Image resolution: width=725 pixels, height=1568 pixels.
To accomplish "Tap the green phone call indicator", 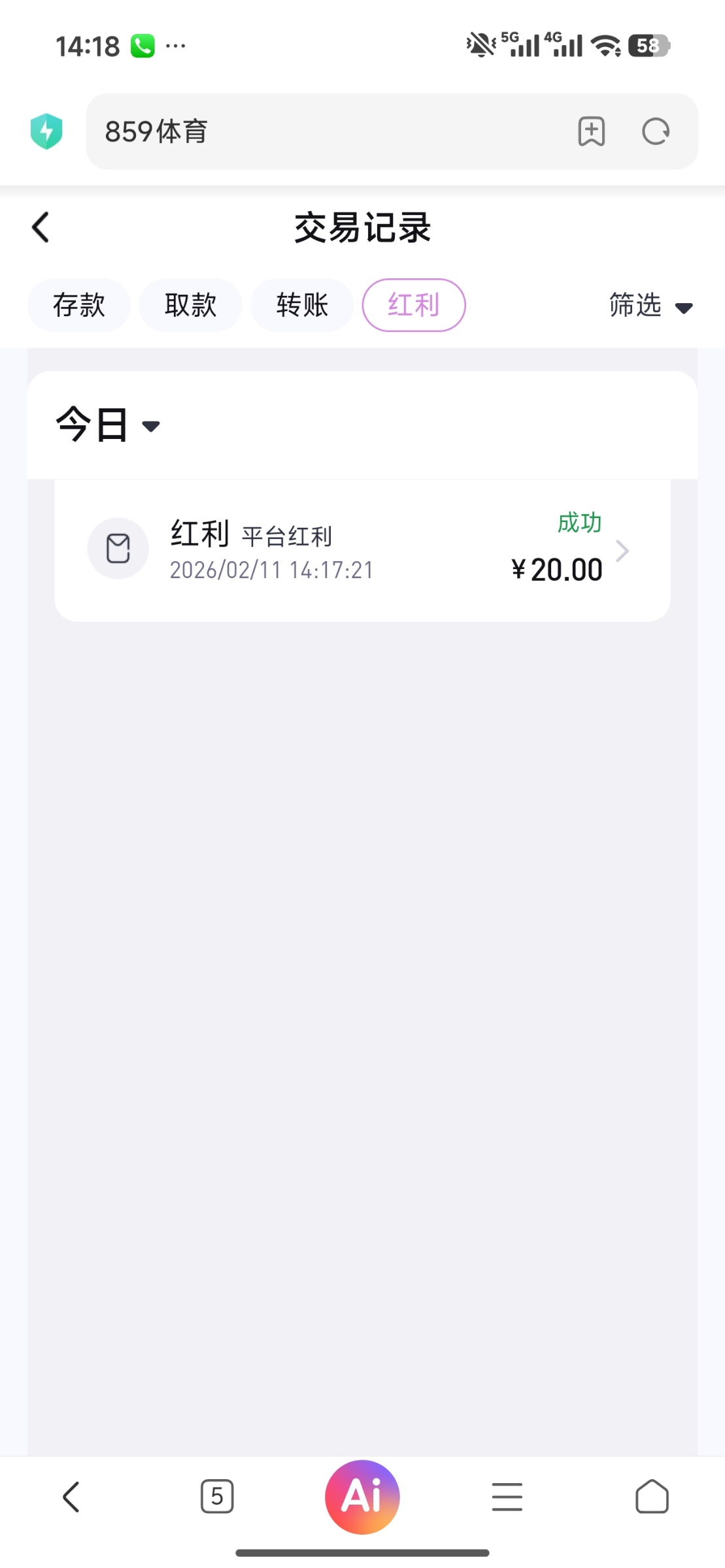I will pos(143,46).
